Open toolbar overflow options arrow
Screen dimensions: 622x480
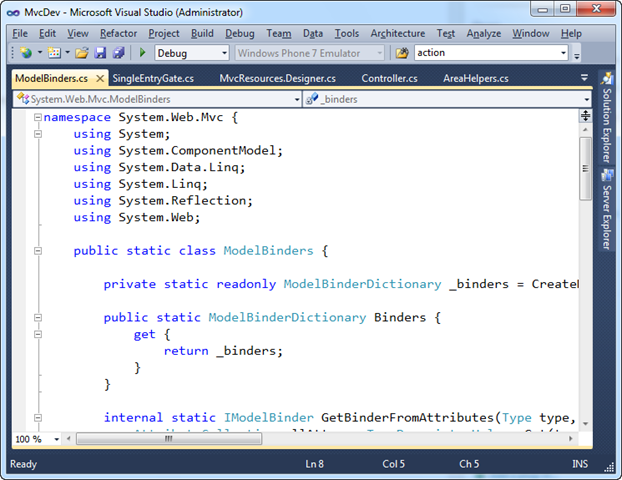577,57
